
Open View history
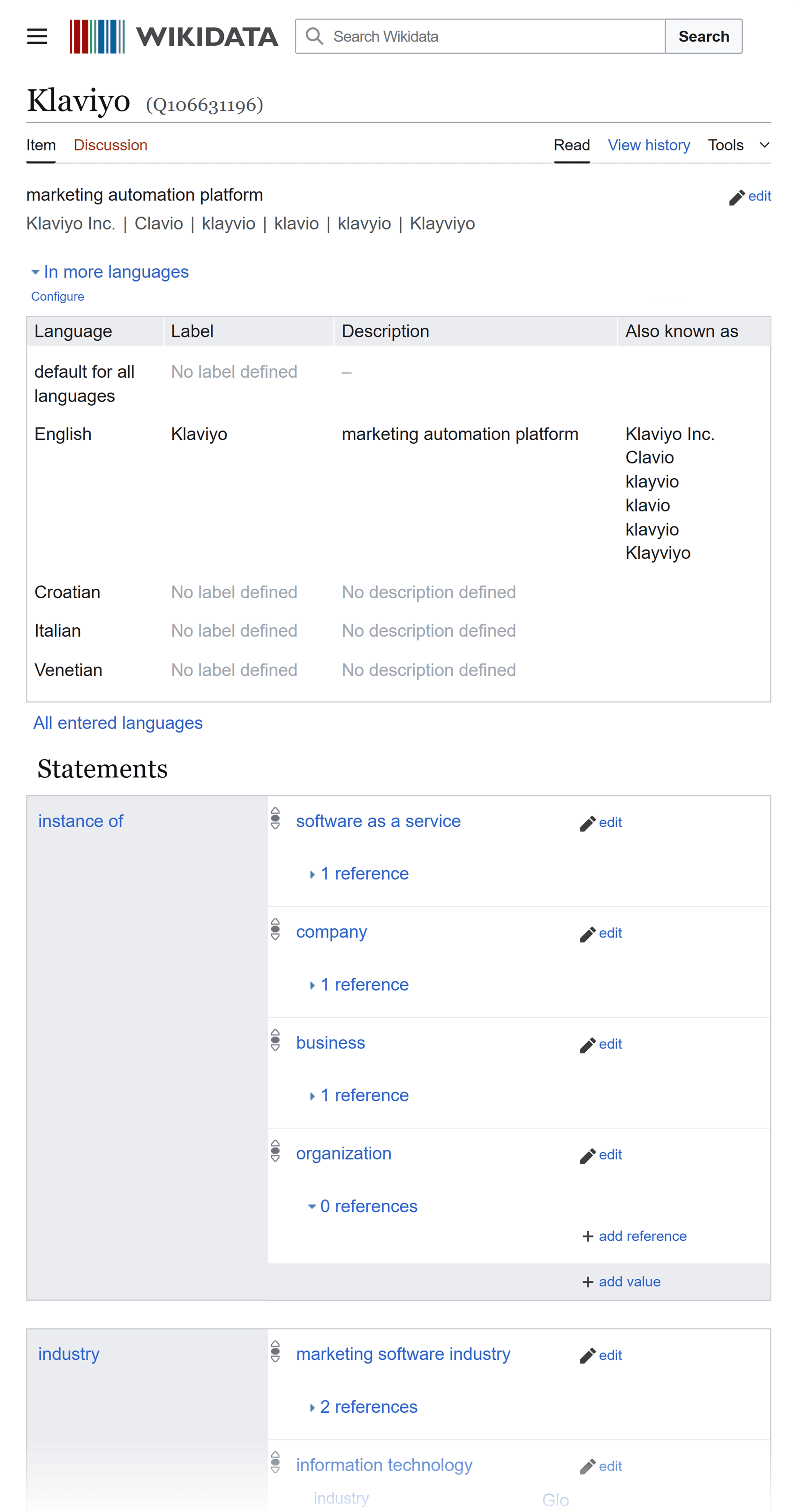(649, 145)
